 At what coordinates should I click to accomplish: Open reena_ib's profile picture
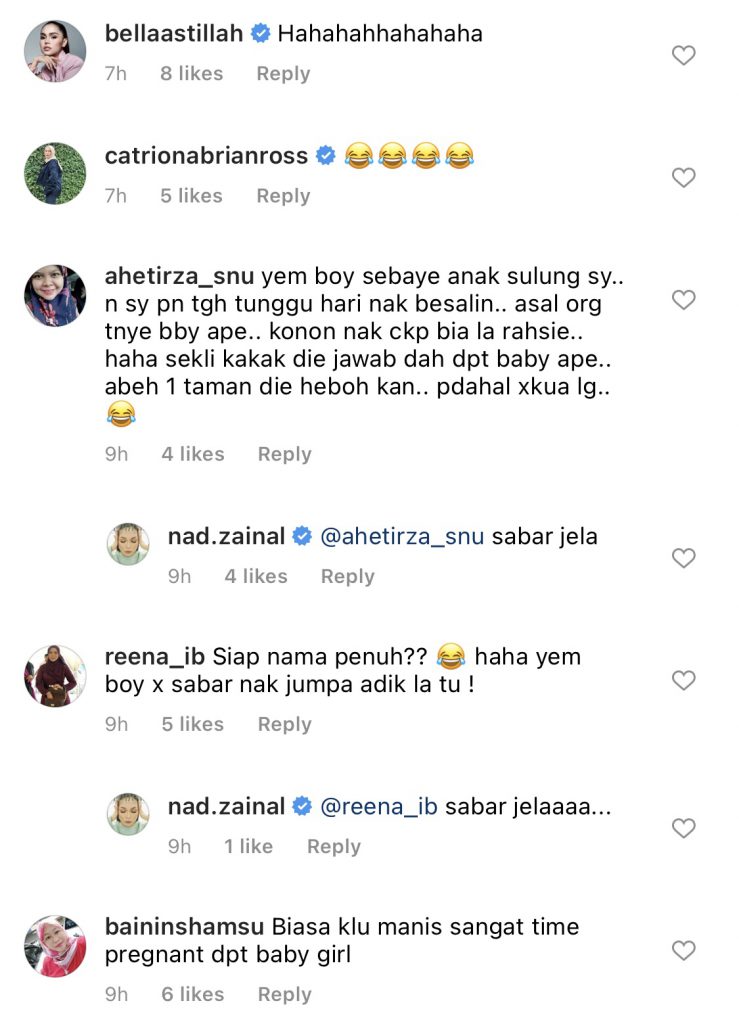pos(55,676)
